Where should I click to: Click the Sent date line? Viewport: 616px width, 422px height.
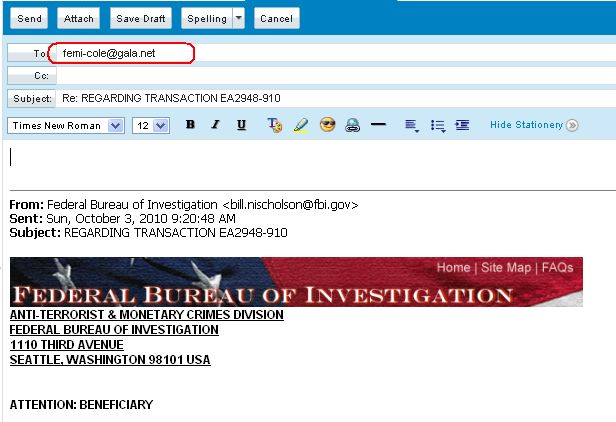pos(123,218)
